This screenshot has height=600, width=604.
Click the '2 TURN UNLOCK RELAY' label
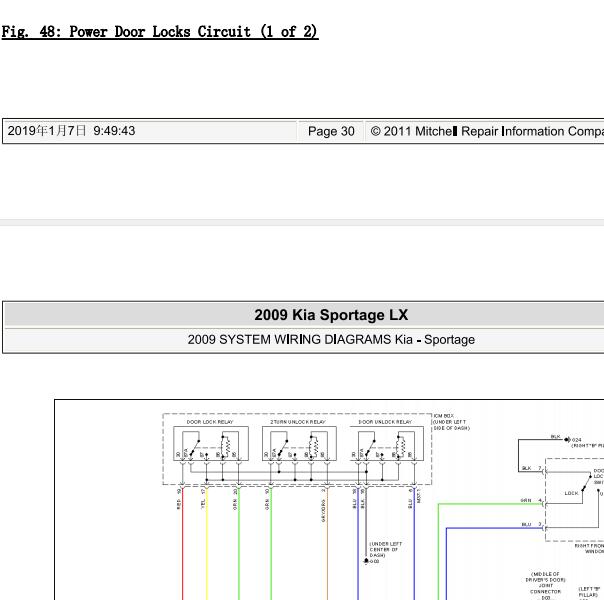coord(298,422)
